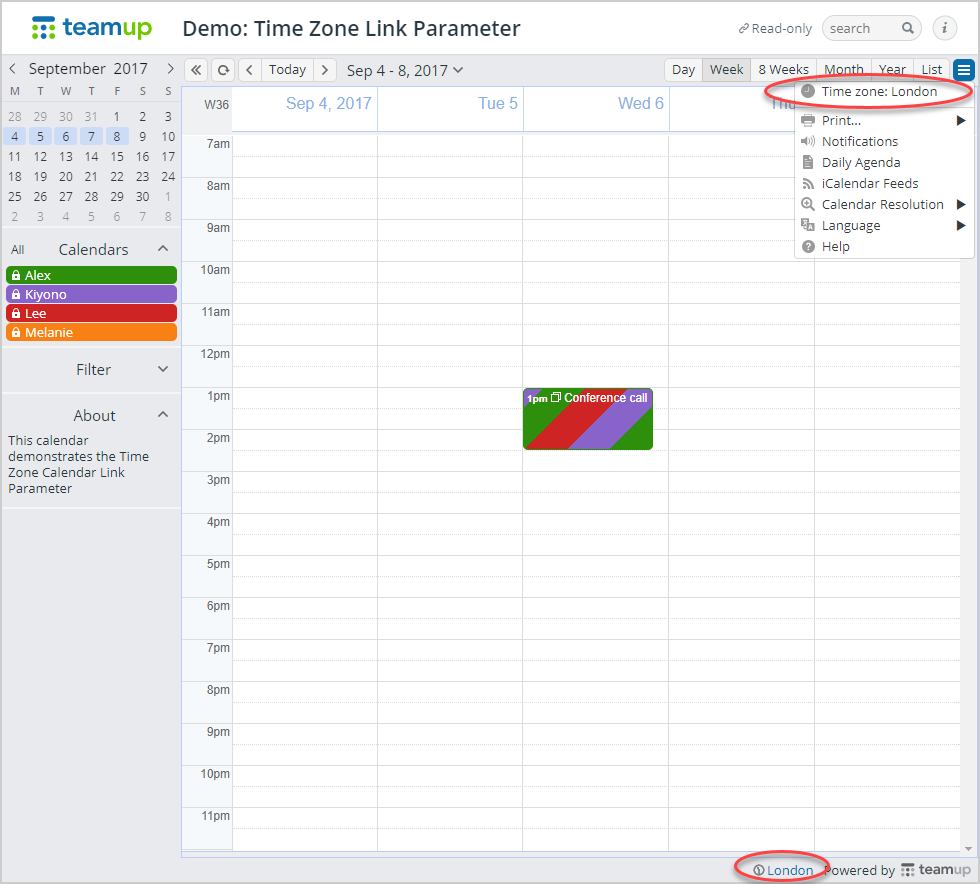Screen dimensions: 980x884
Task: Click the double-left arrow to collapse the sidebar
Action: click(196, 70)
